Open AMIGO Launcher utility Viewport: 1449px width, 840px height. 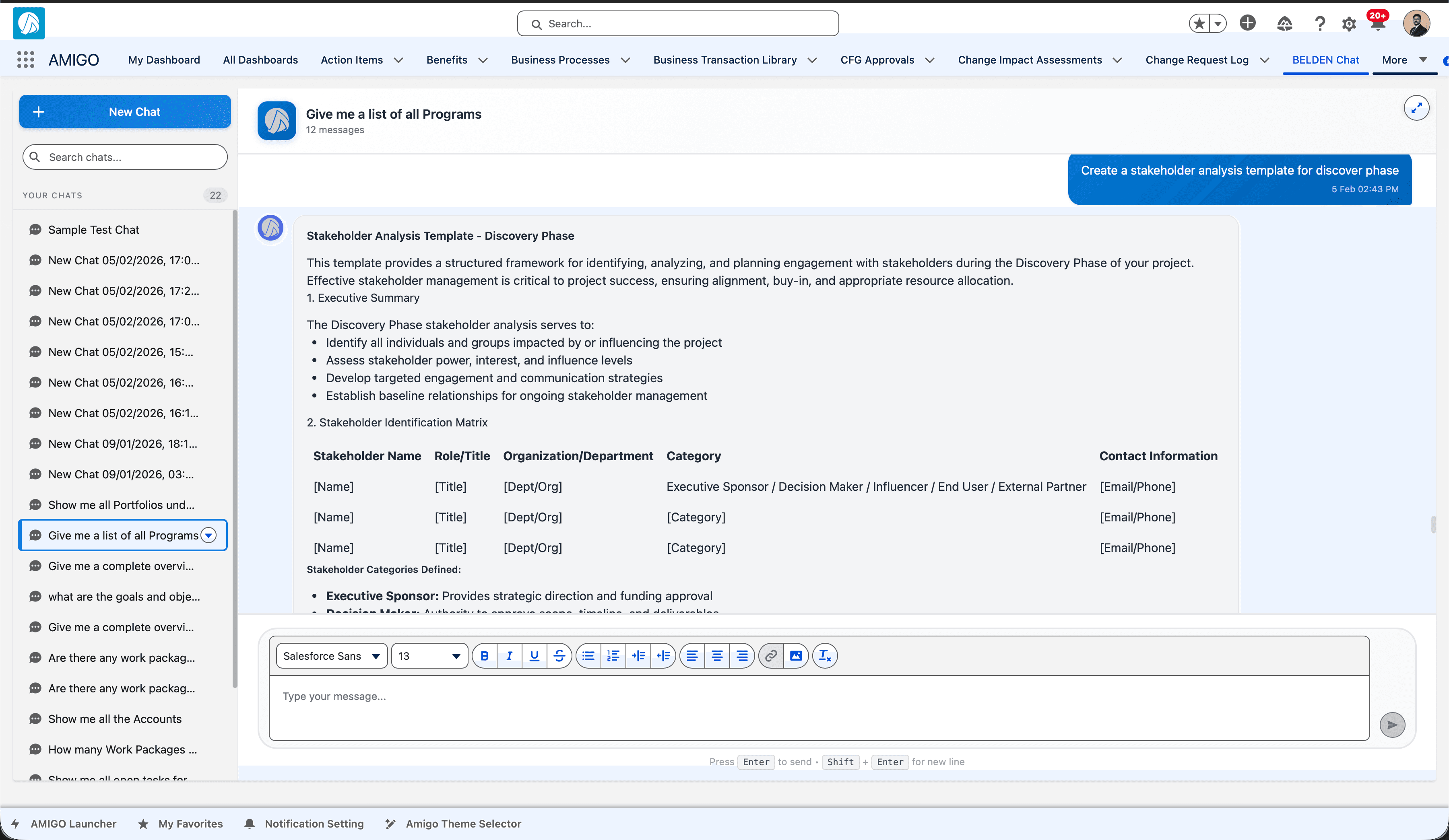[x=64, y=824]
